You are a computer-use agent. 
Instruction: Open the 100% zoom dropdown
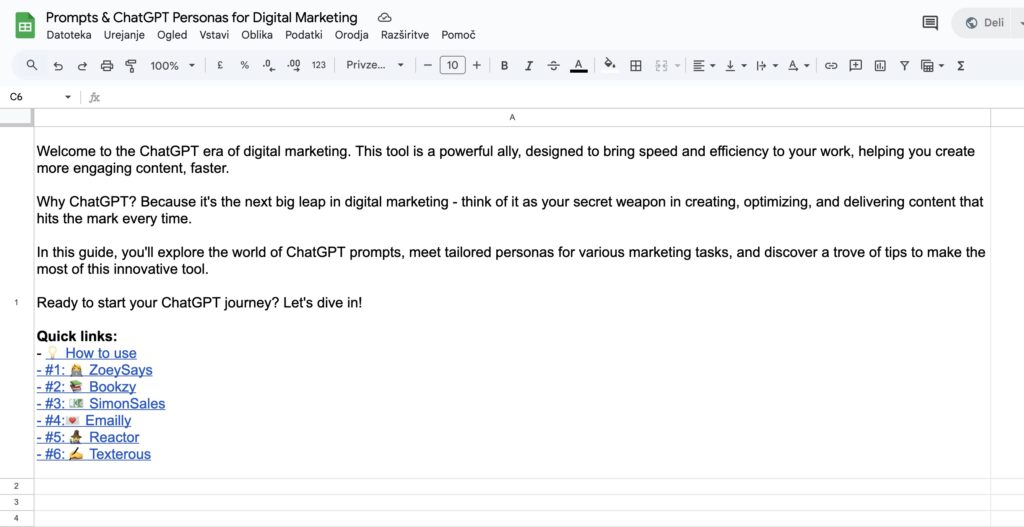[x=172, y=65]
